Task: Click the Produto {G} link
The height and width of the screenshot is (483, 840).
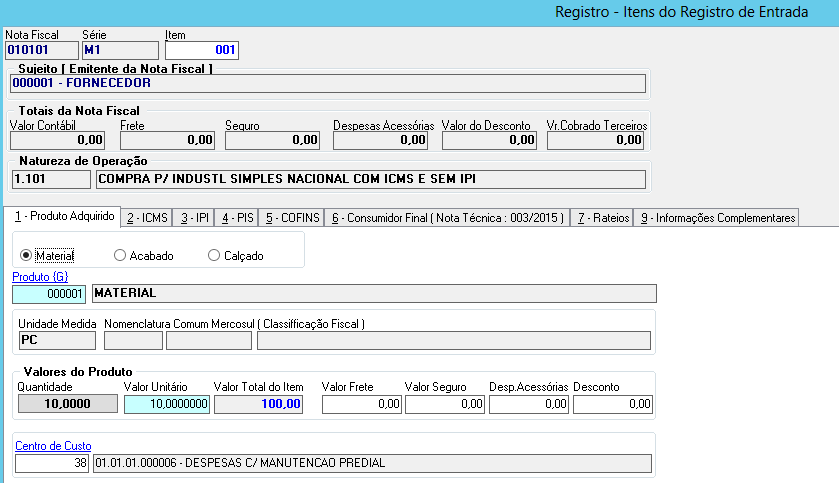Action: (40, 277)
